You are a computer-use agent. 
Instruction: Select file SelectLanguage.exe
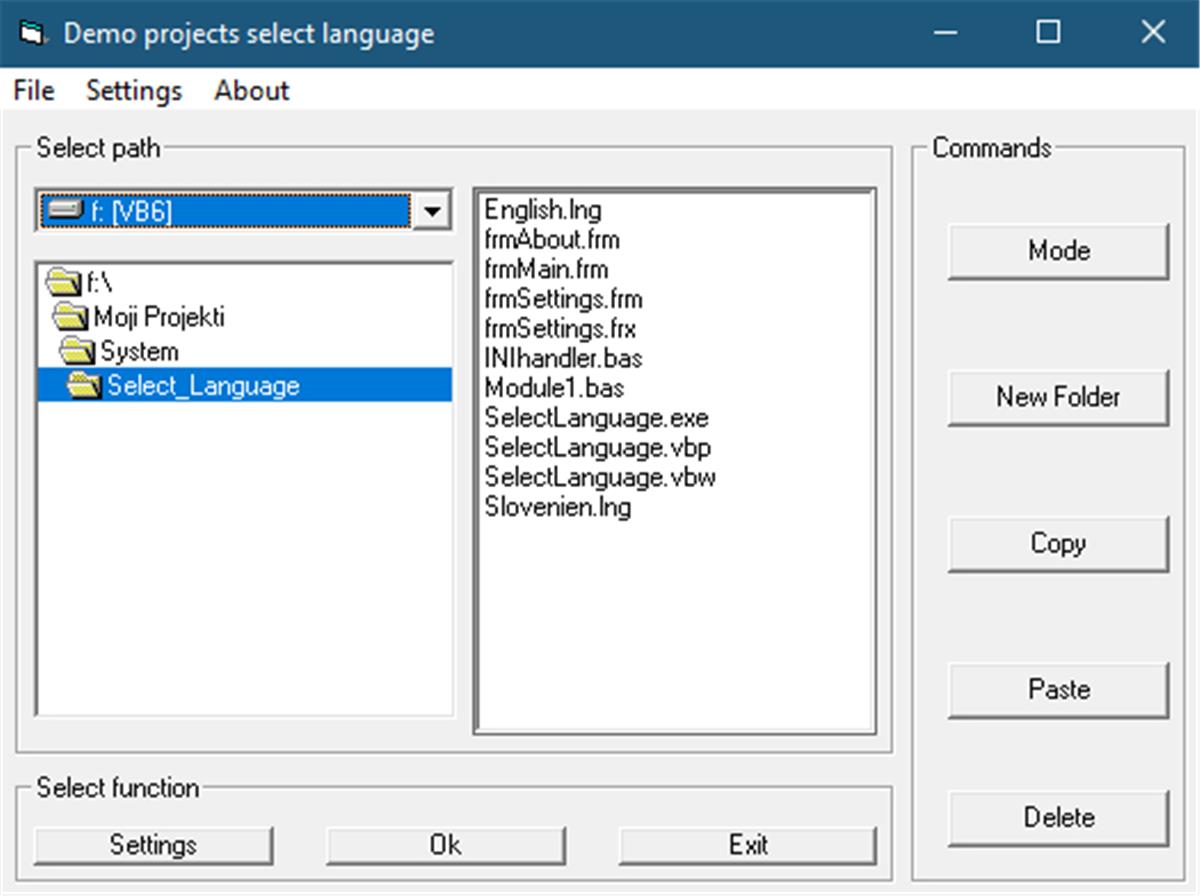(x=597, y=418)
